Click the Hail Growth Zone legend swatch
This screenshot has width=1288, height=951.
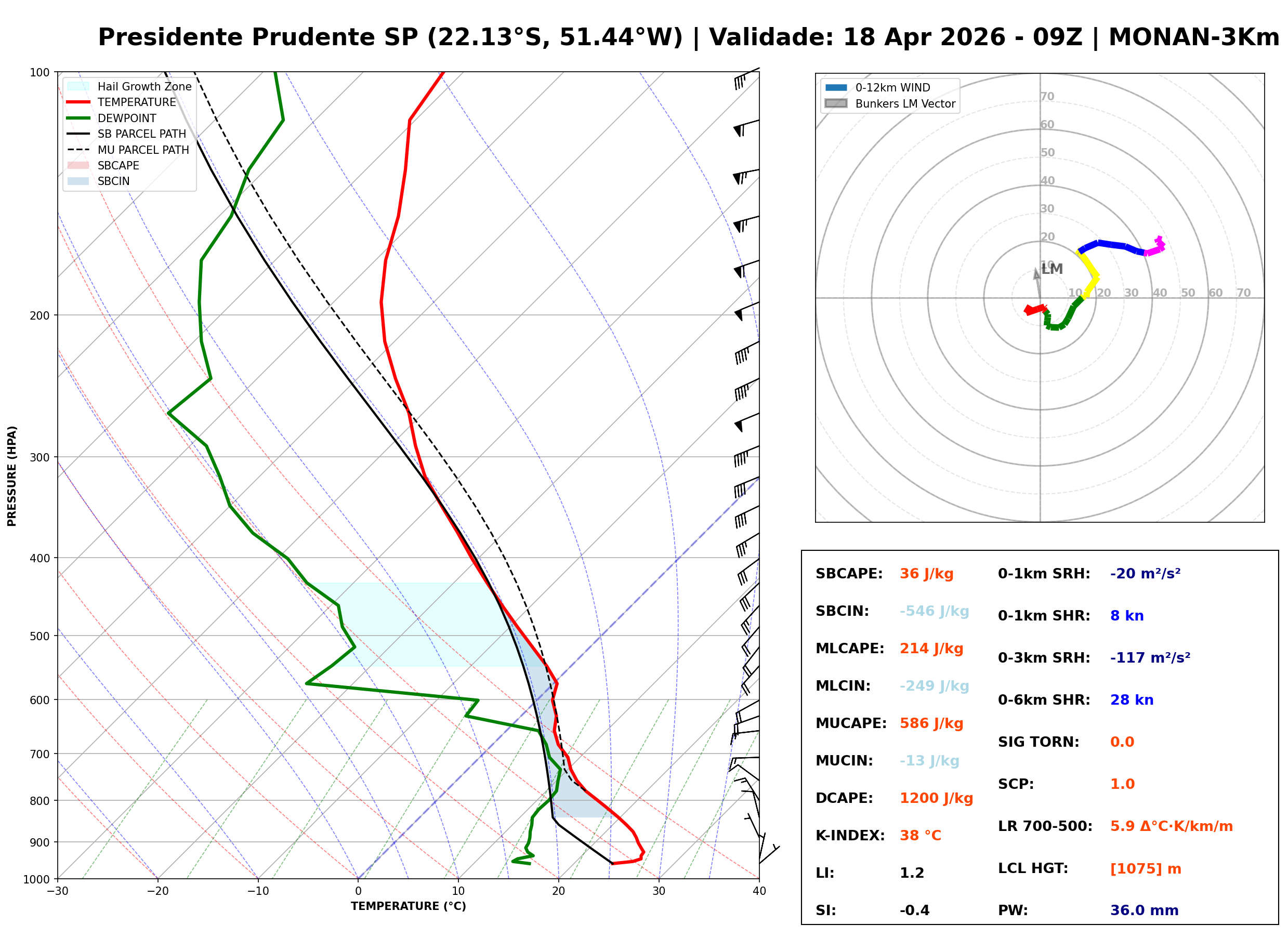click(x=78, y=86)
